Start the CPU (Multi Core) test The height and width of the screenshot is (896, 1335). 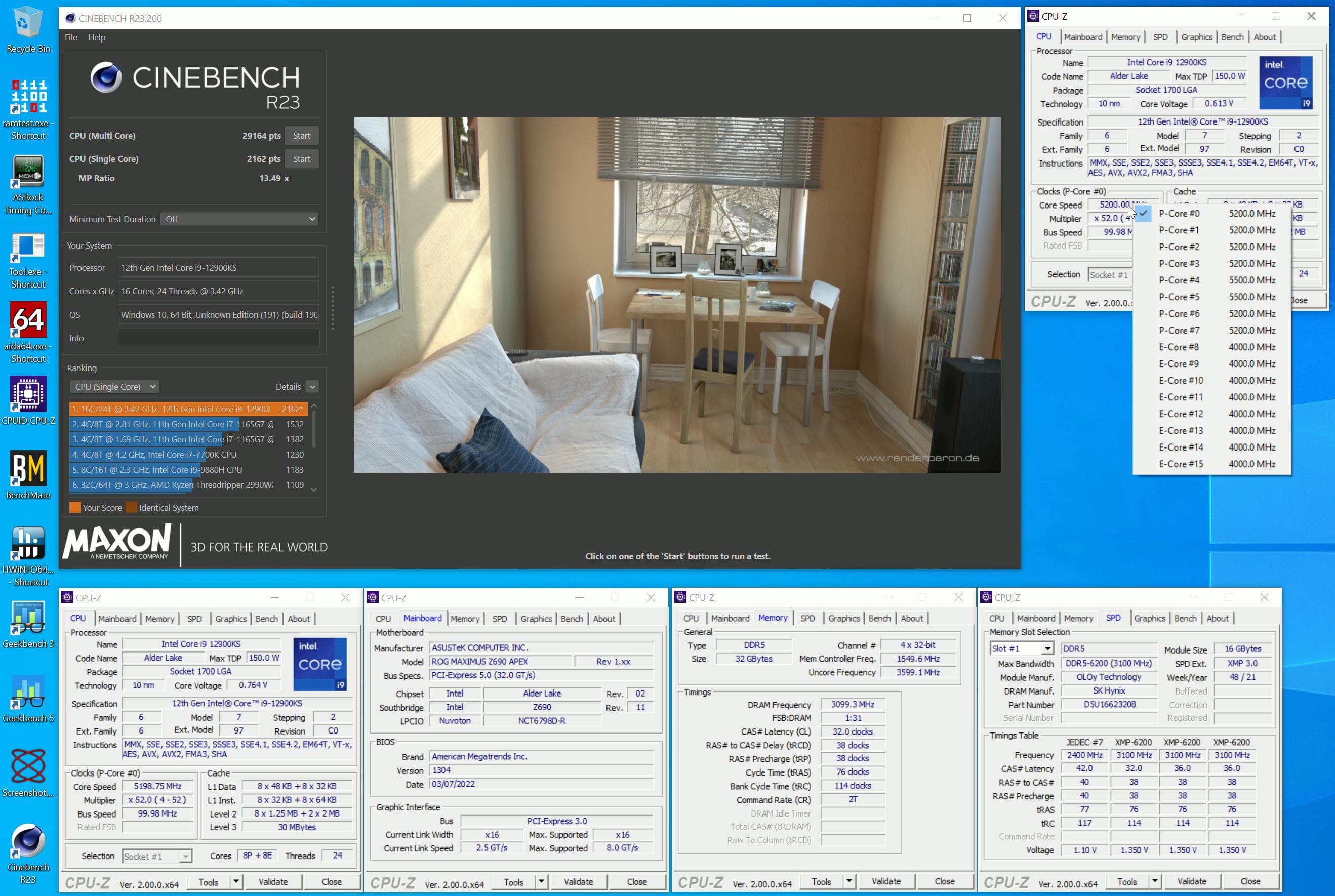tap(302, 136)
